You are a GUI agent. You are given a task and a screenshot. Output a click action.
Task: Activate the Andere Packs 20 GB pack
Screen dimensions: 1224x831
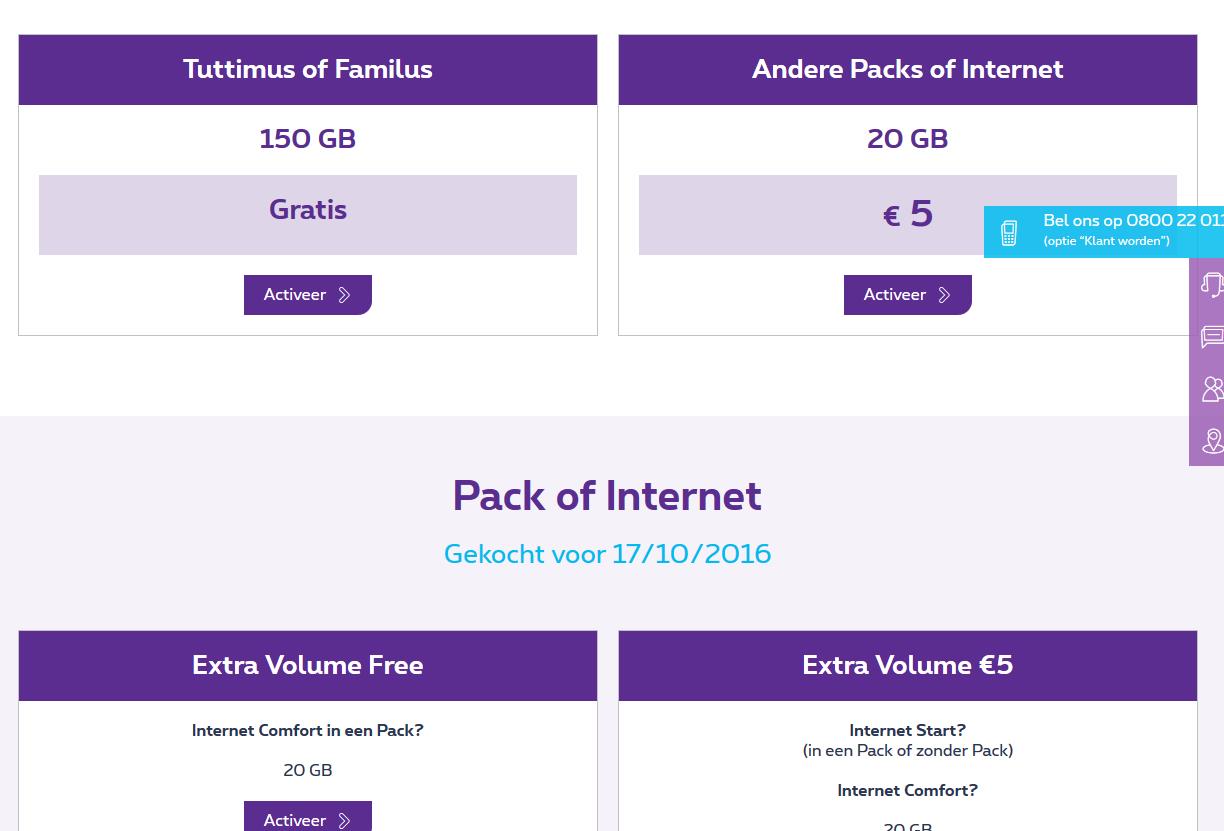tap(907, 295)
